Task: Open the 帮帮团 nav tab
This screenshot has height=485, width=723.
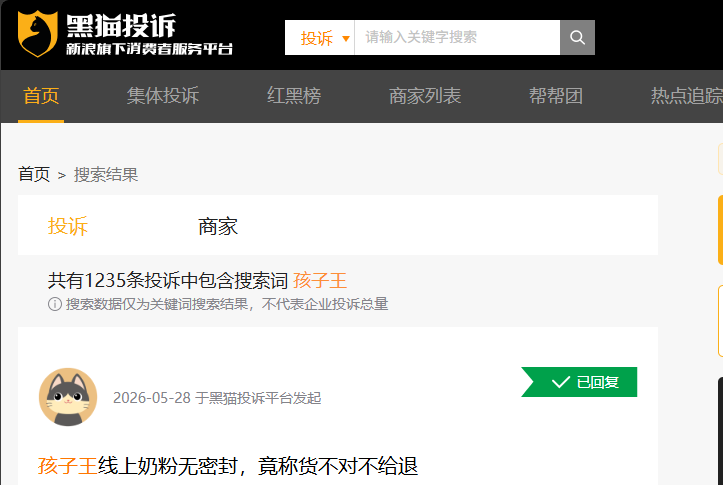Action: 556,96
